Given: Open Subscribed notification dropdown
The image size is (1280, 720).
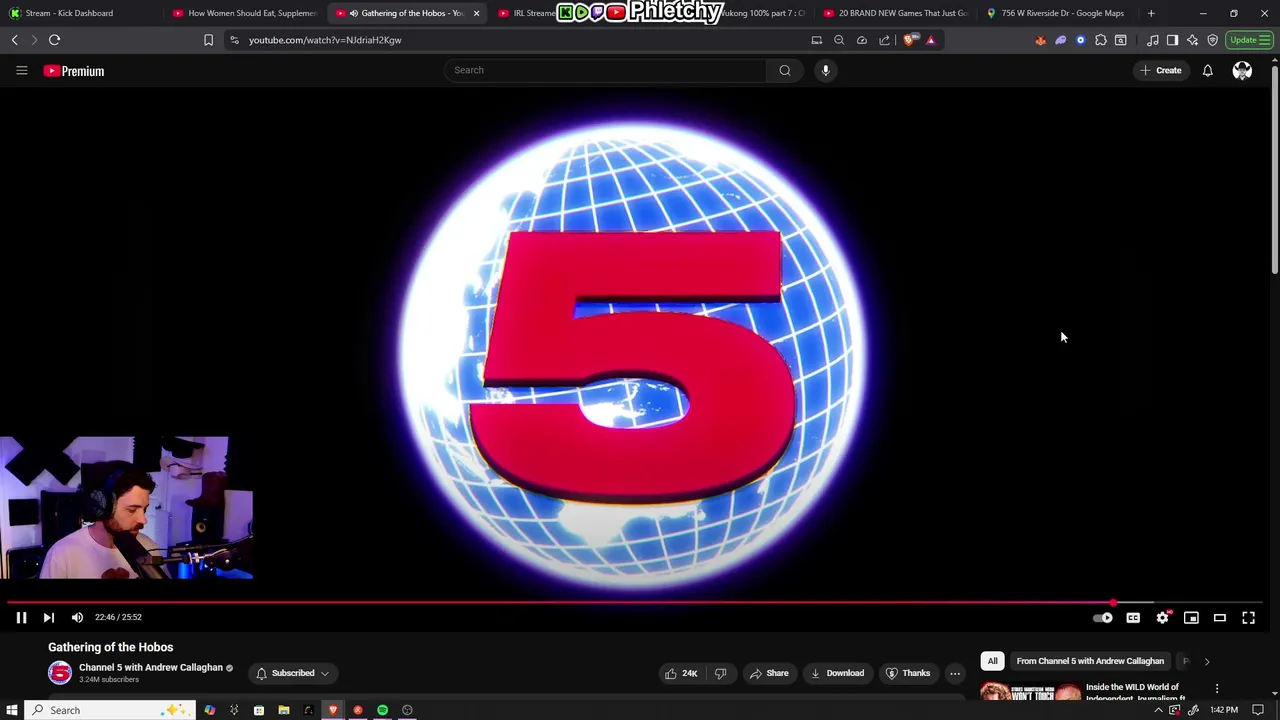Looking at the screenshot, I should 292,673.
